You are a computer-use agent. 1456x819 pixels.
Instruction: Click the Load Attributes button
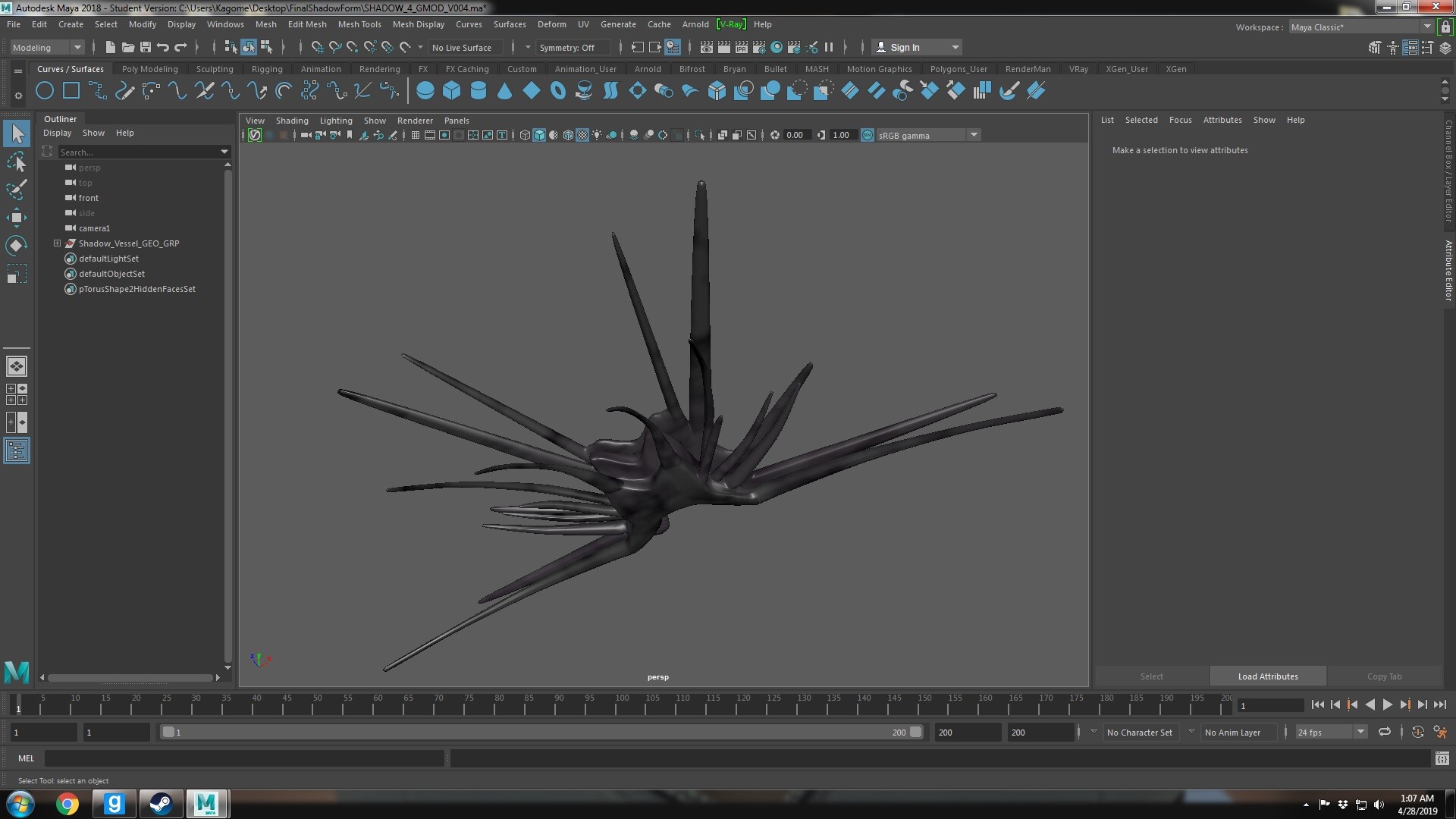click(x=1267, y=676)
